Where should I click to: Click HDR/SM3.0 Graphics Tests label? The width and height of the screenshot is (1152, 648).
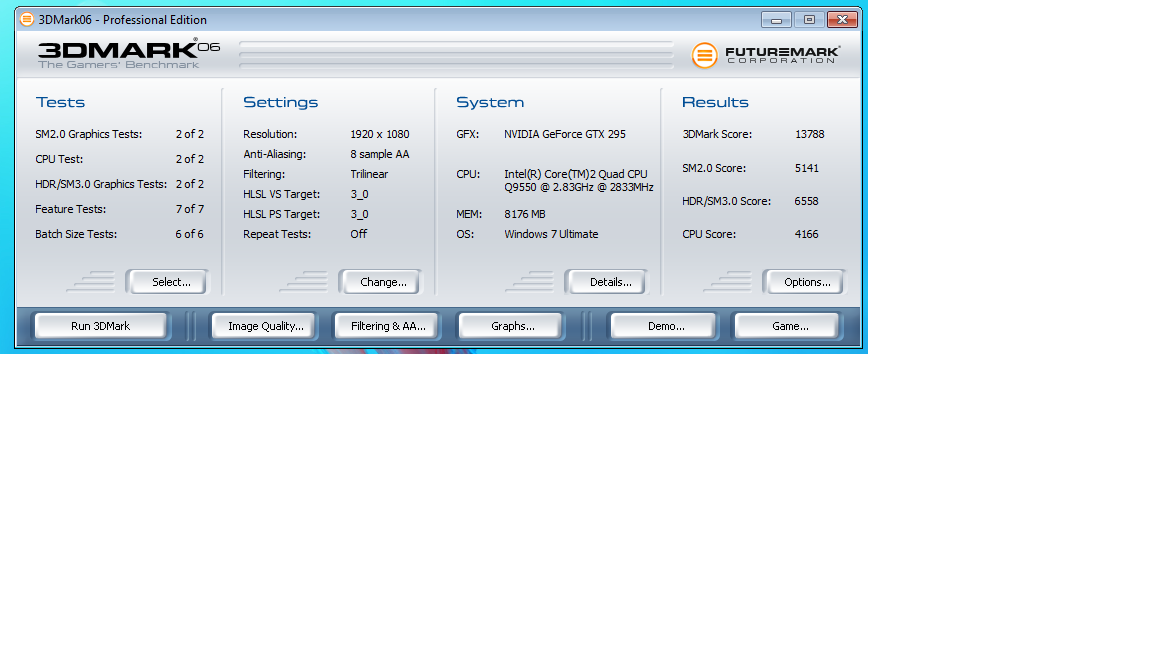(101, 184)
